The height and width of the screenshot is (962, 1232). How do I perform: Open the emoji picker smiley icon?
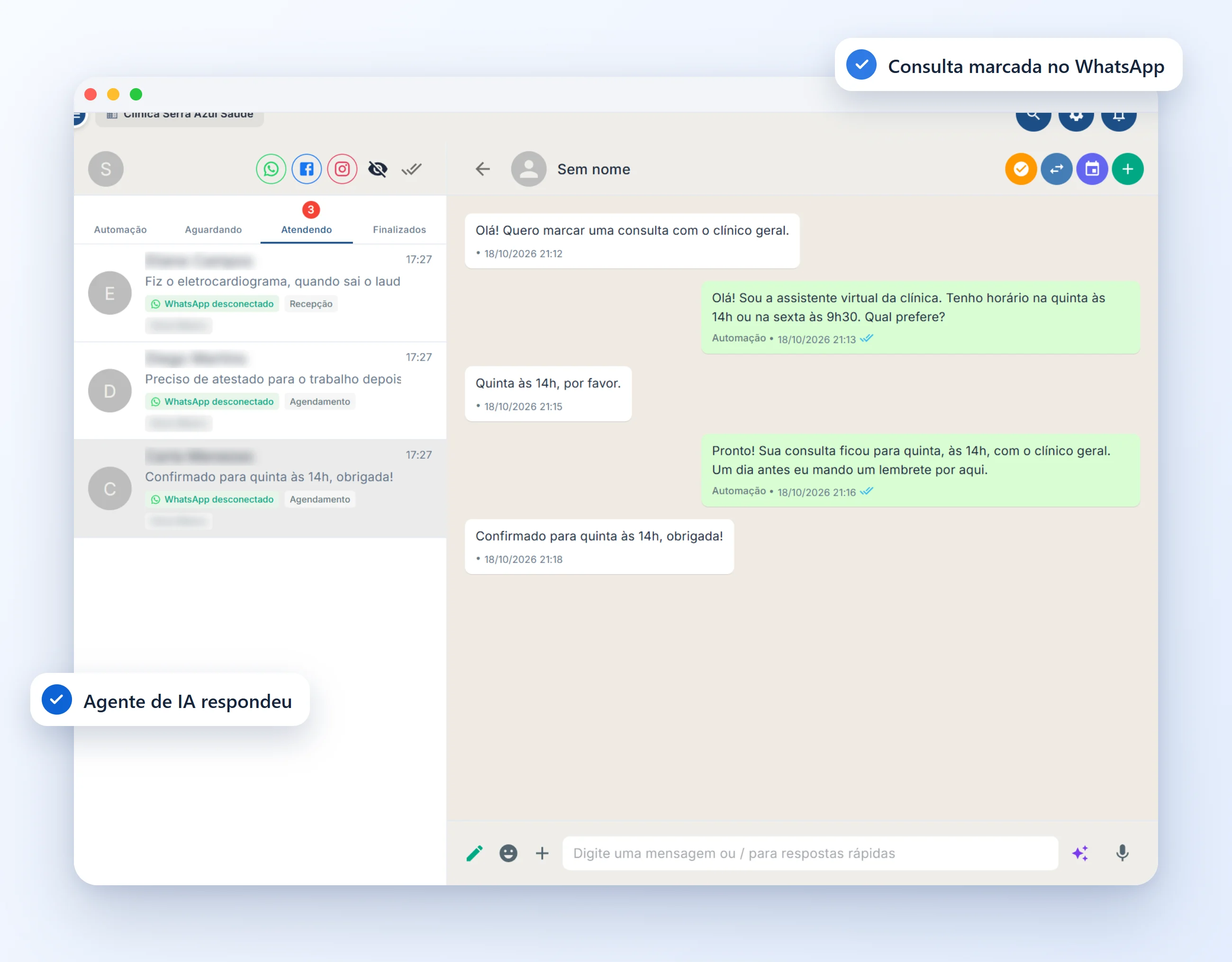pos(508,853)
